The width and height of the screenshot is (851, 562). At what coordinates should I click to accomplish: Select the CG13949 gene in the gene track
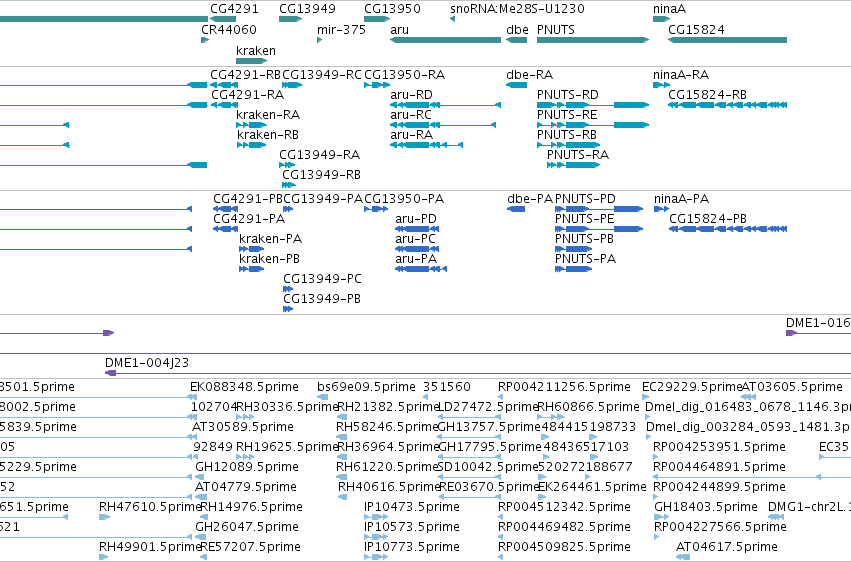coord(290,19)
